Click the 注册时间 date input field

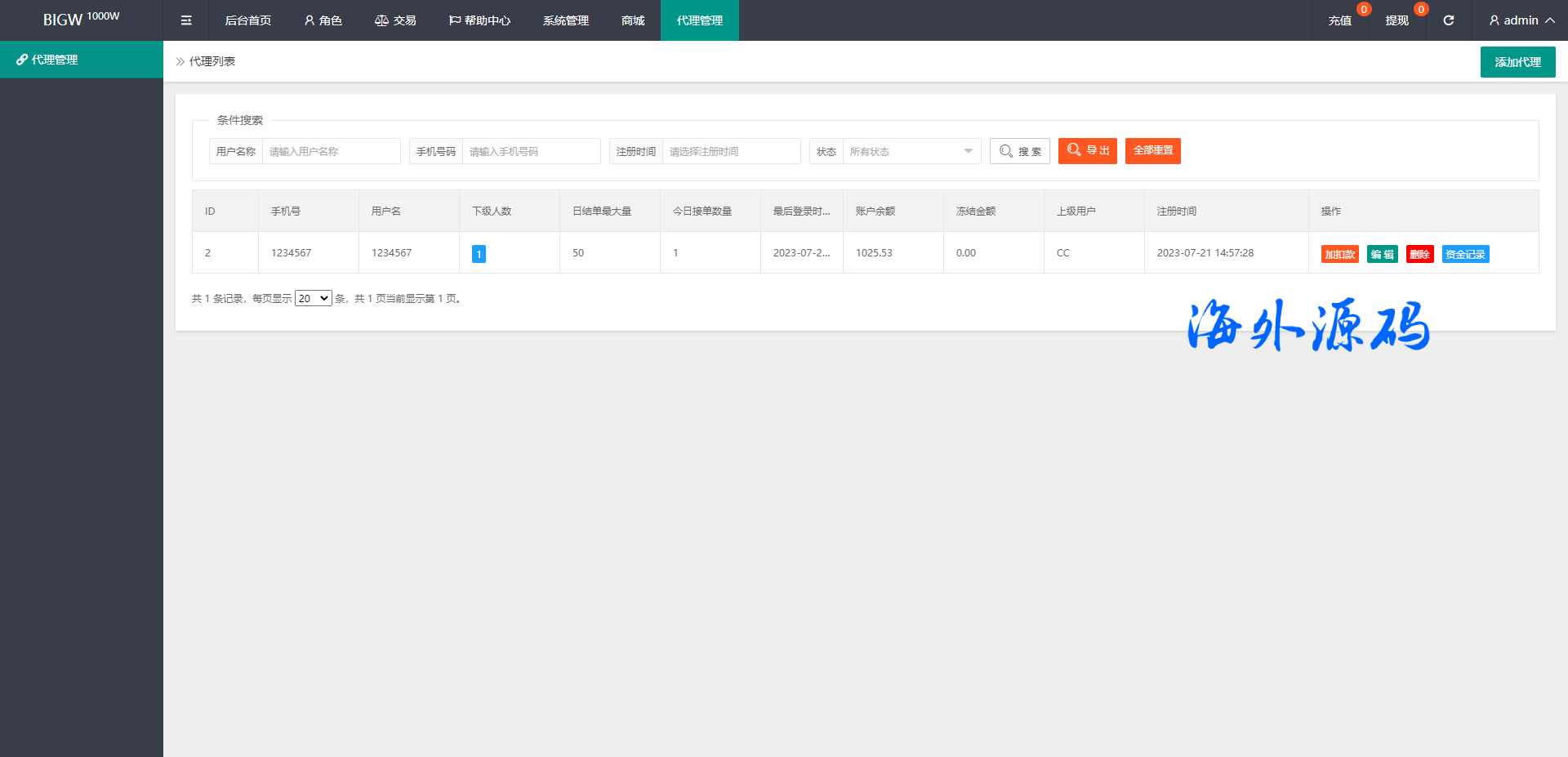click(x=731, y=151)
